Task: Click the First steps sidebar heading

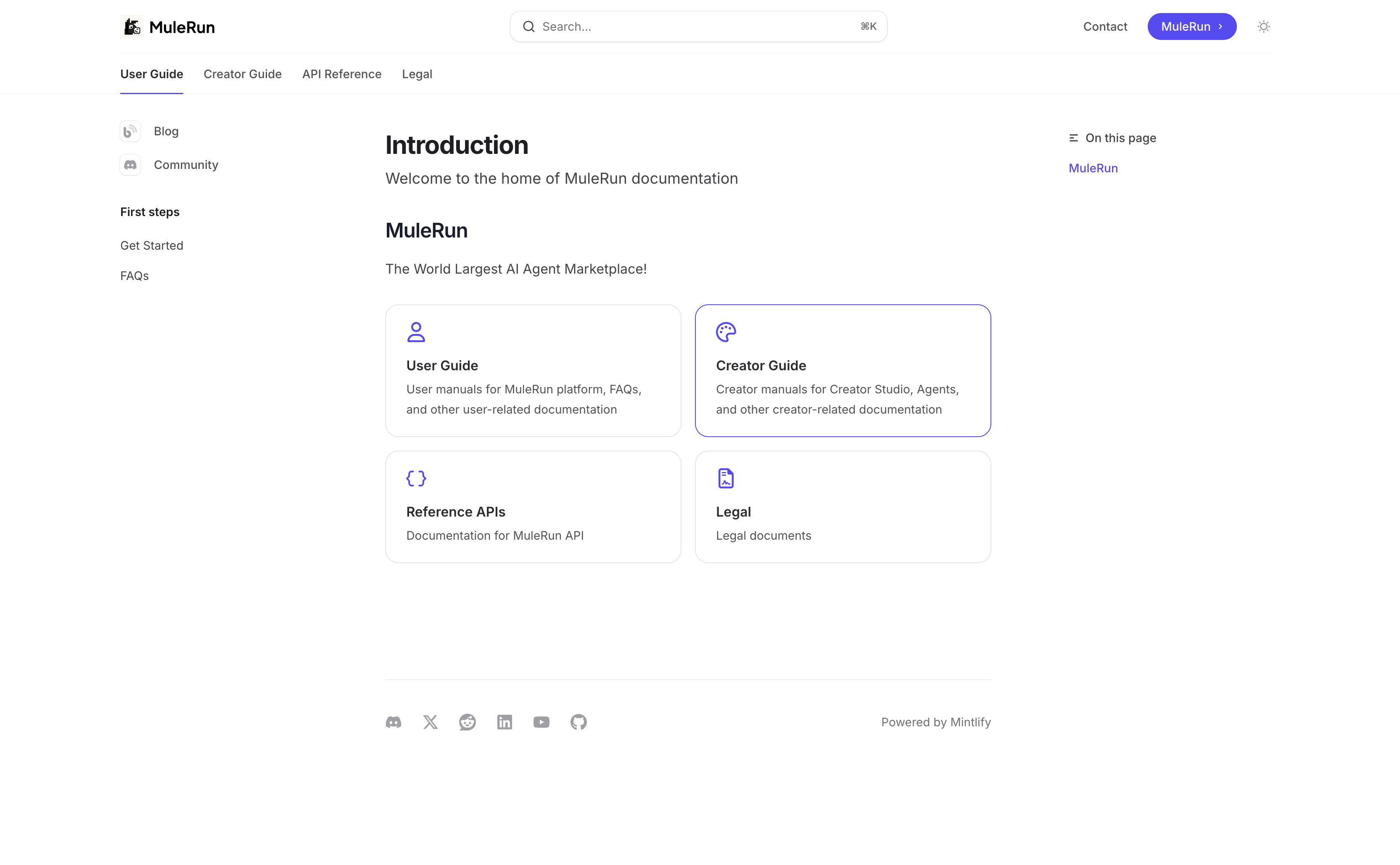Action: click(150, 212)
